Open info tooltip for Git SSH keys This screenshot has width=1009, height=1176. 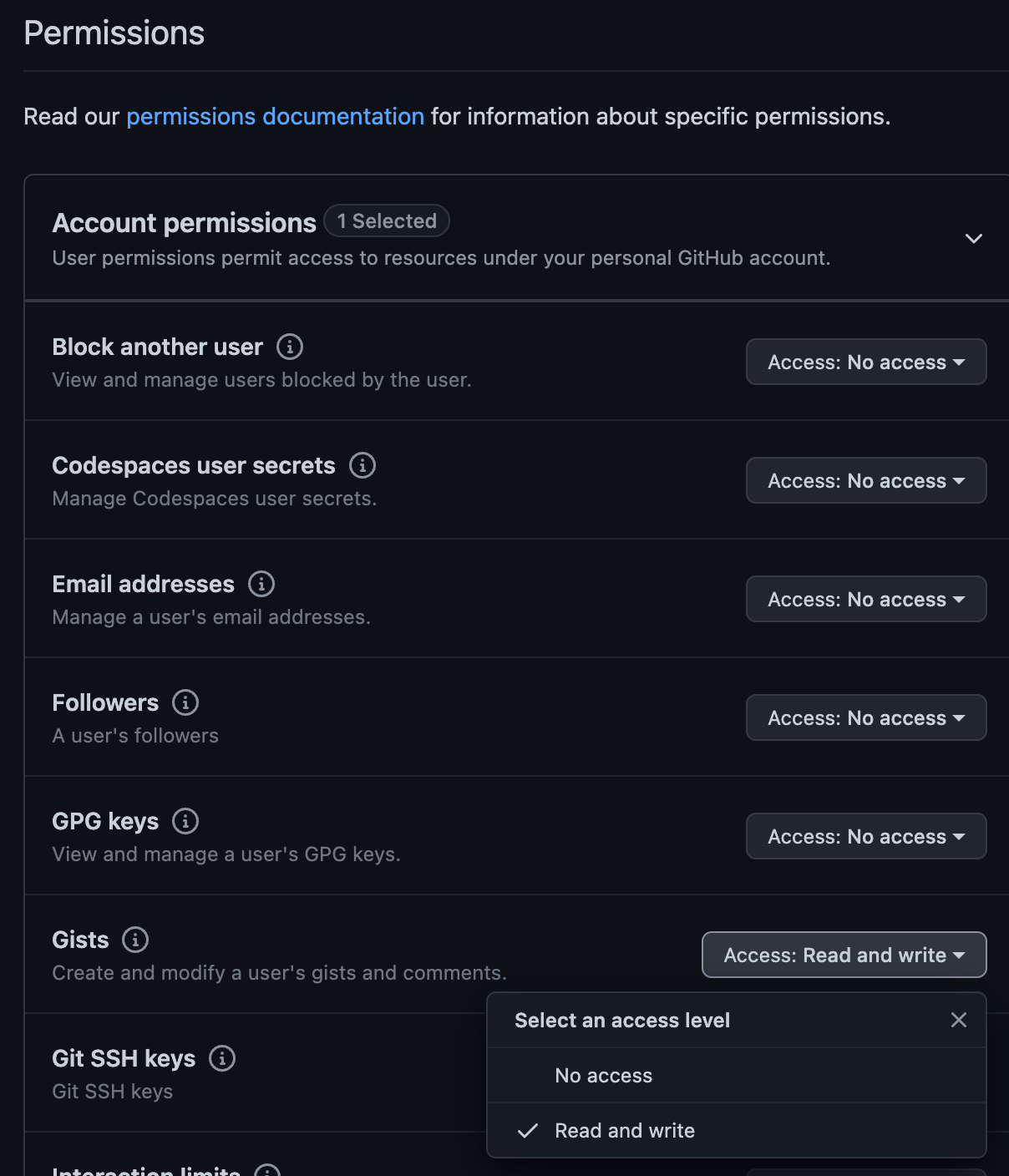tap(221, 1058)
